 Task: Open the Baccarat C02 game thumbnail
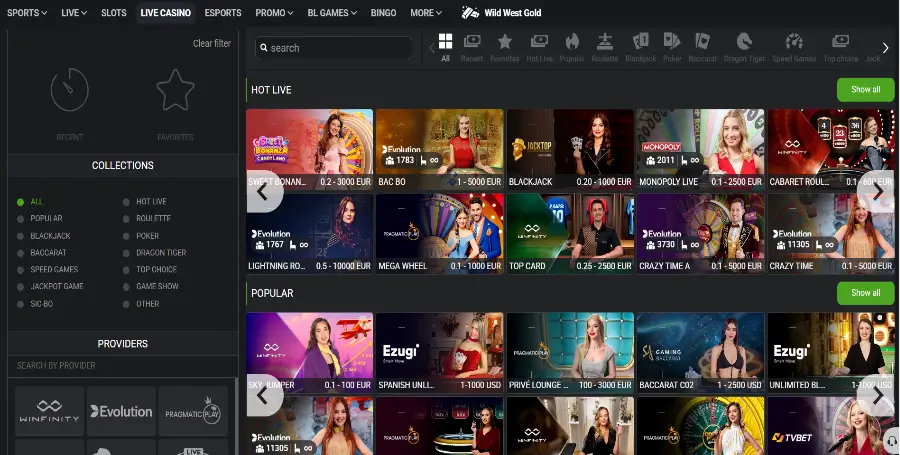pyautogui.click(x=700, y=352)
